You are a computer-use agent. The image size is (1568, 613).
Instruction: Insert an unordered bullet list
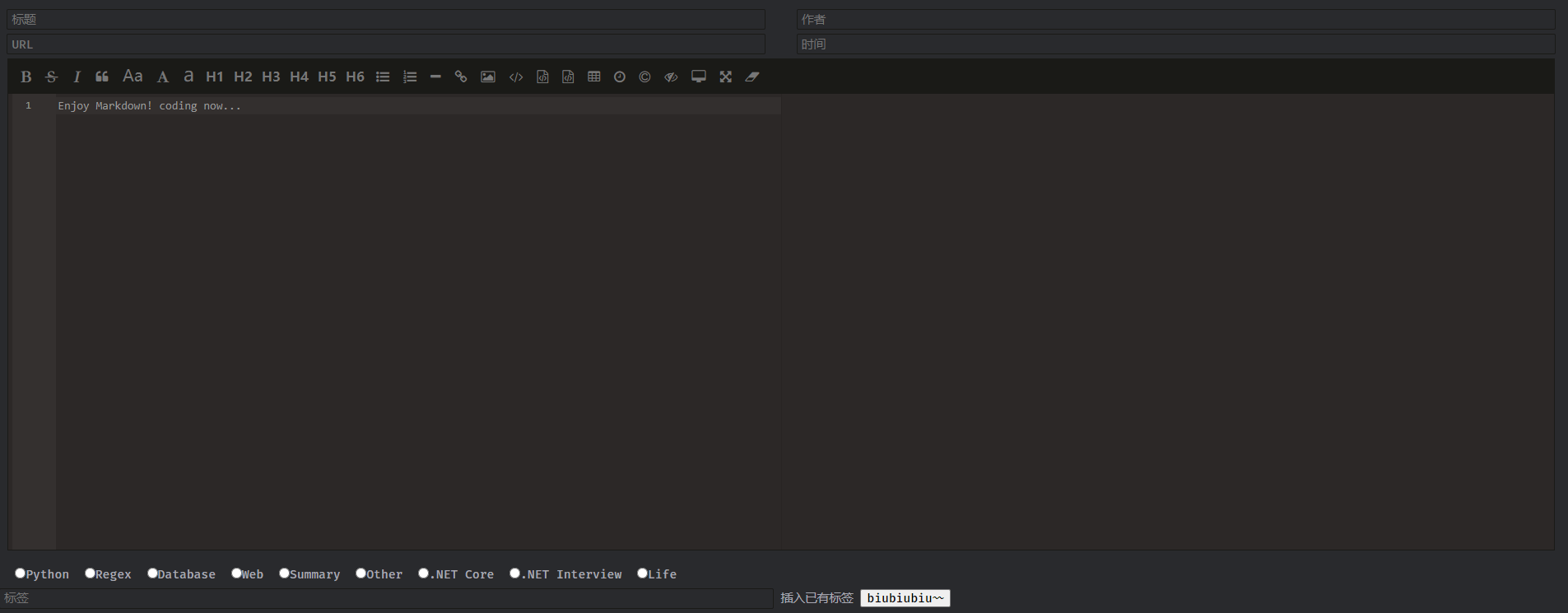[383, 77]
